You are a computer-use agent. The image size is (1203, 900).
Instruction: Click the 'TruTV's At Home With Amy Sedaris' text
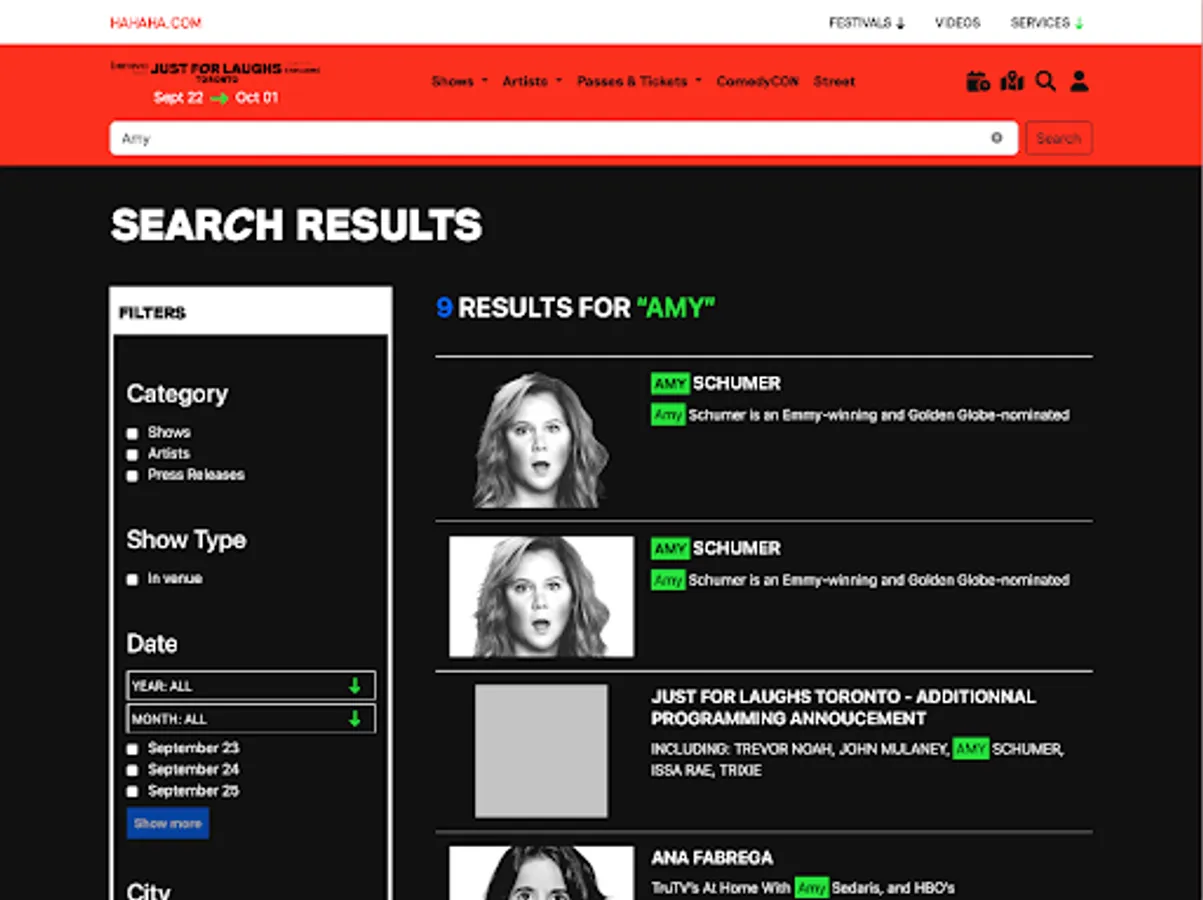[x=803, y=888]
